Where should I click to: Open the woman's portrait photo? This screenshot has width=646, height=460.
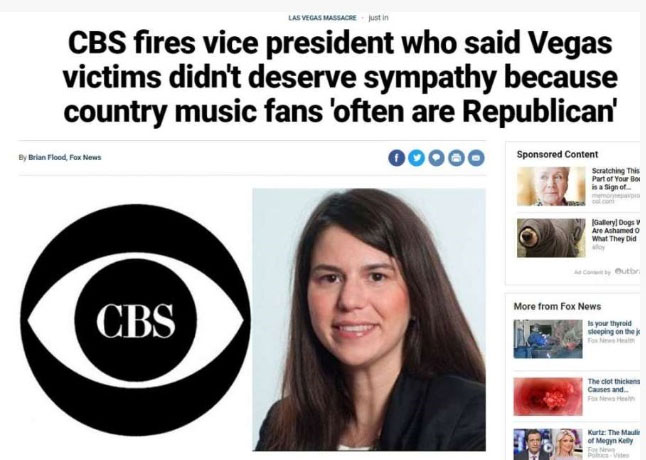(x=369, y=320)
